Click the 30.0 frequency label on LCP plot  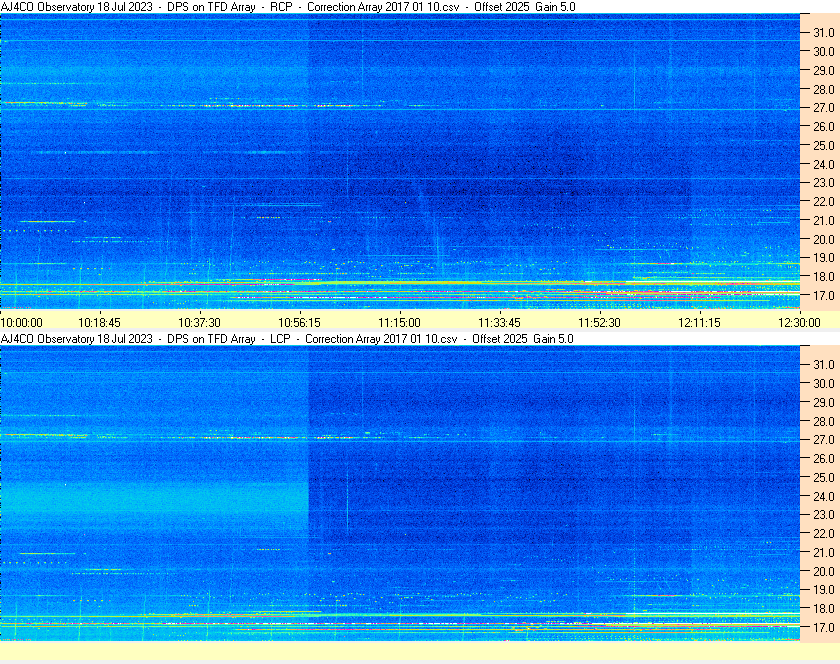pos(824,383)
